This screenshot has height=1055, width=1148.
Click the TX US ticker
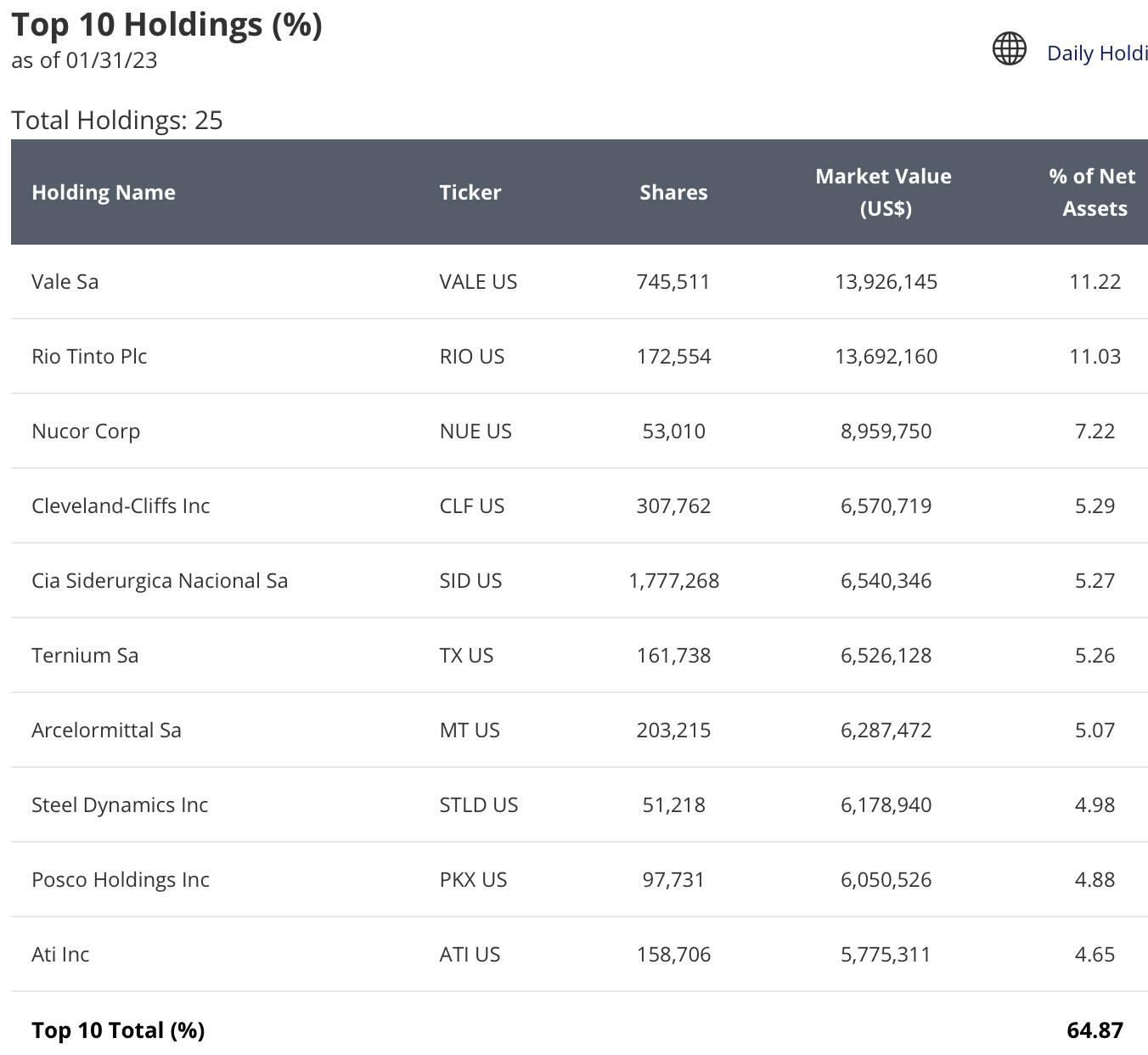(x=466, y=655)
